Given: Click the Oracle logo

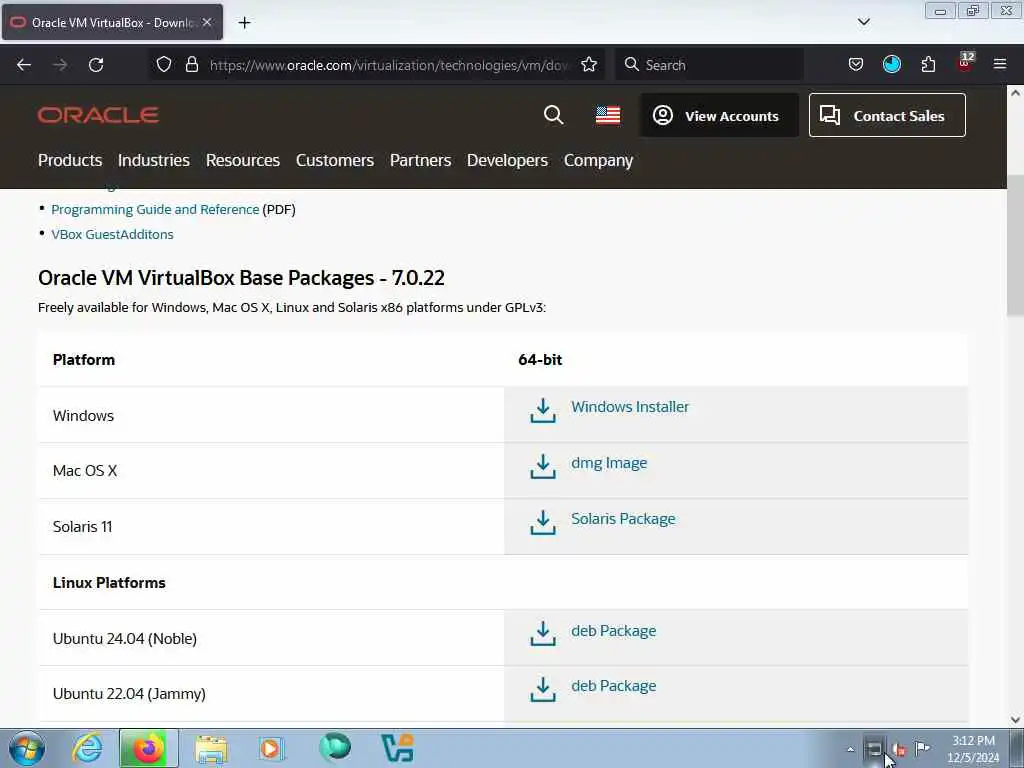Looking at the screenshot, I should (98, 116).
